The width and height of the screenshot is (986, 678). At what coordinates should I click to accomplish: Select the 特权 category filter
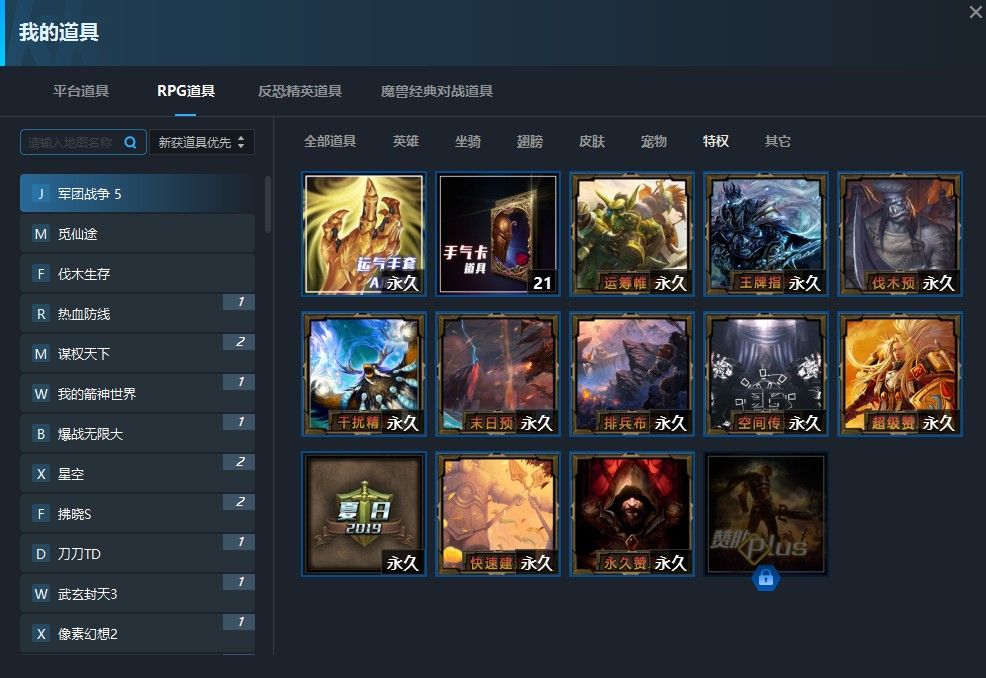pos(716,142)
